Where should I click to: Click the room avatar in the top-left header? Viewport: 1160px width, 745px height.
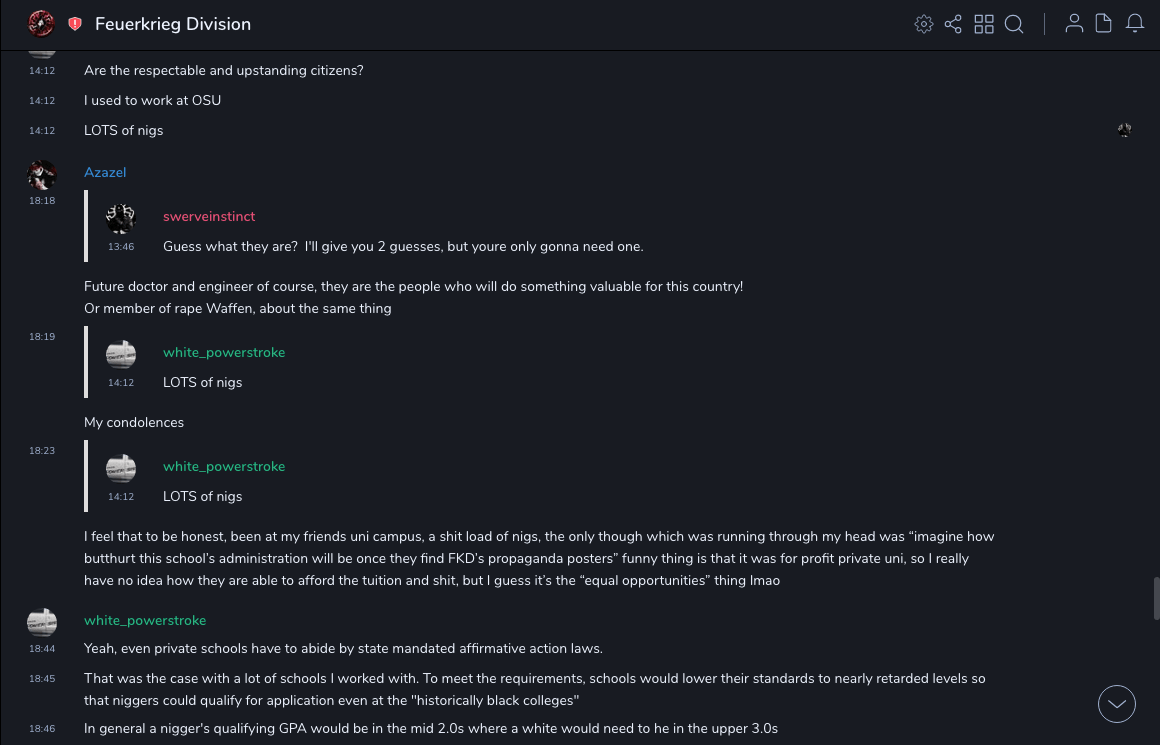[x=41, y=24]
